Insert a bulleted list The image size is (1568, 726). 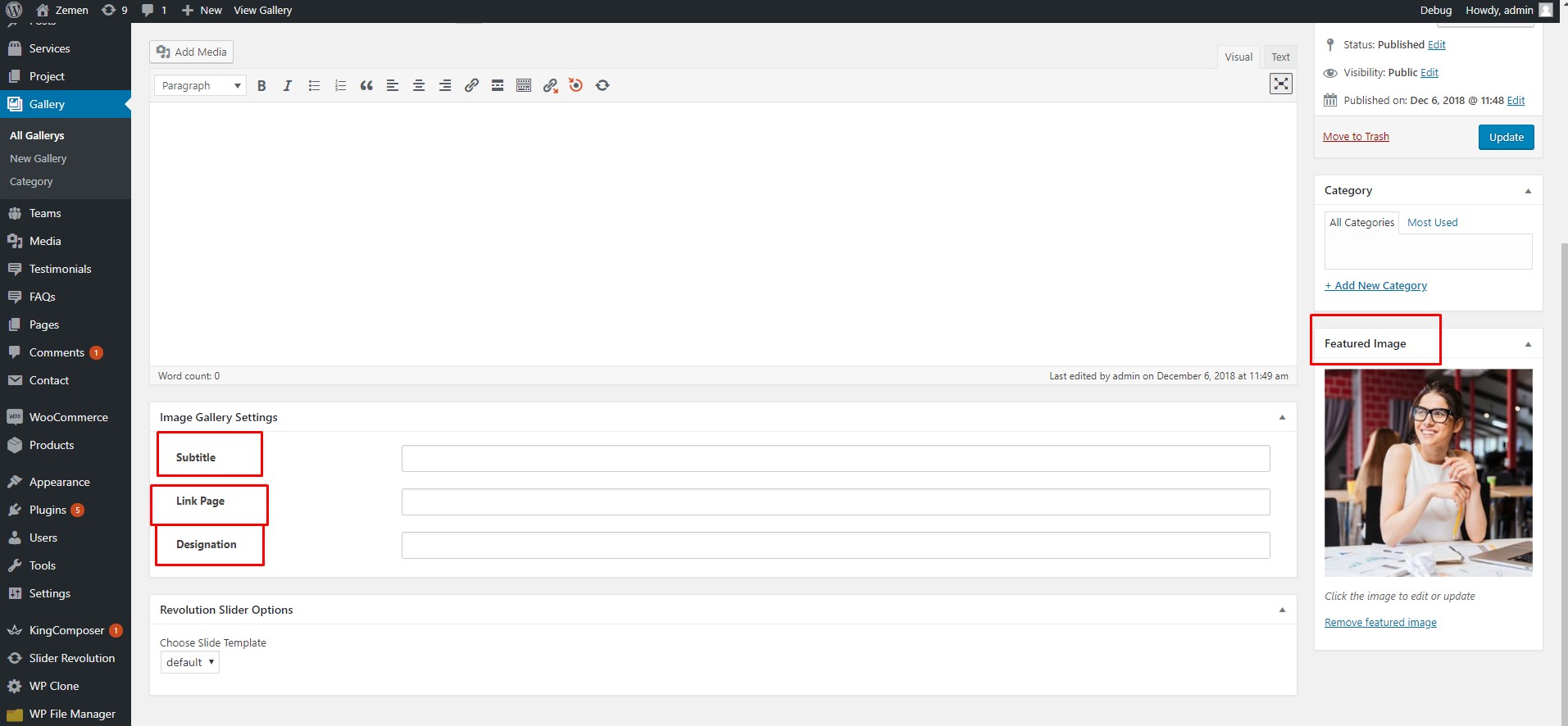[x=314, y=86]
